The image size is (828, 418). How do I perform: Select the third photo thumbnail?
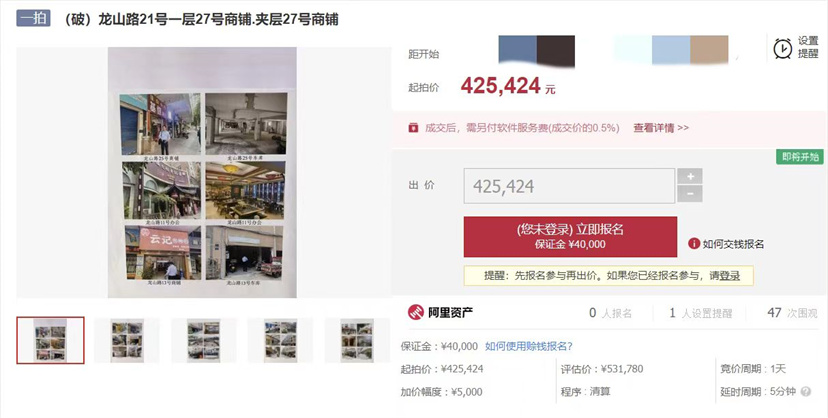[203, 340]
